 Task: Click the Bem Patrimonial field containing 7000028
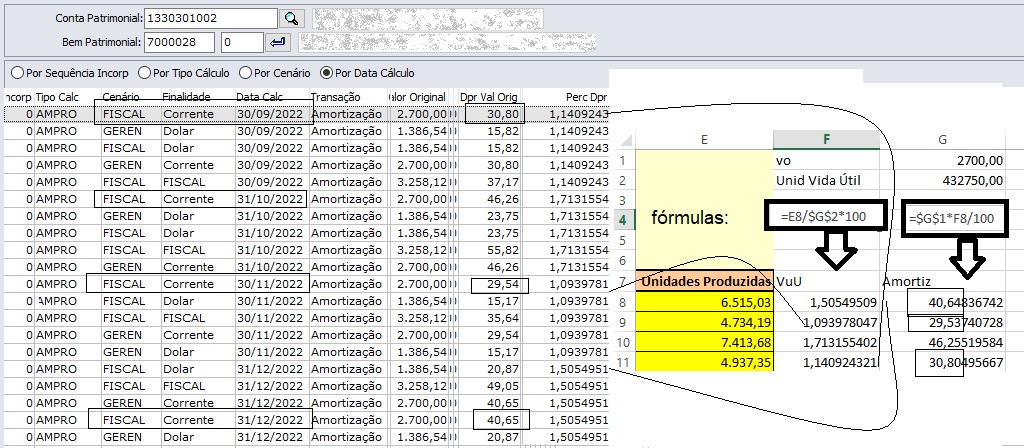tap(179, 42)
